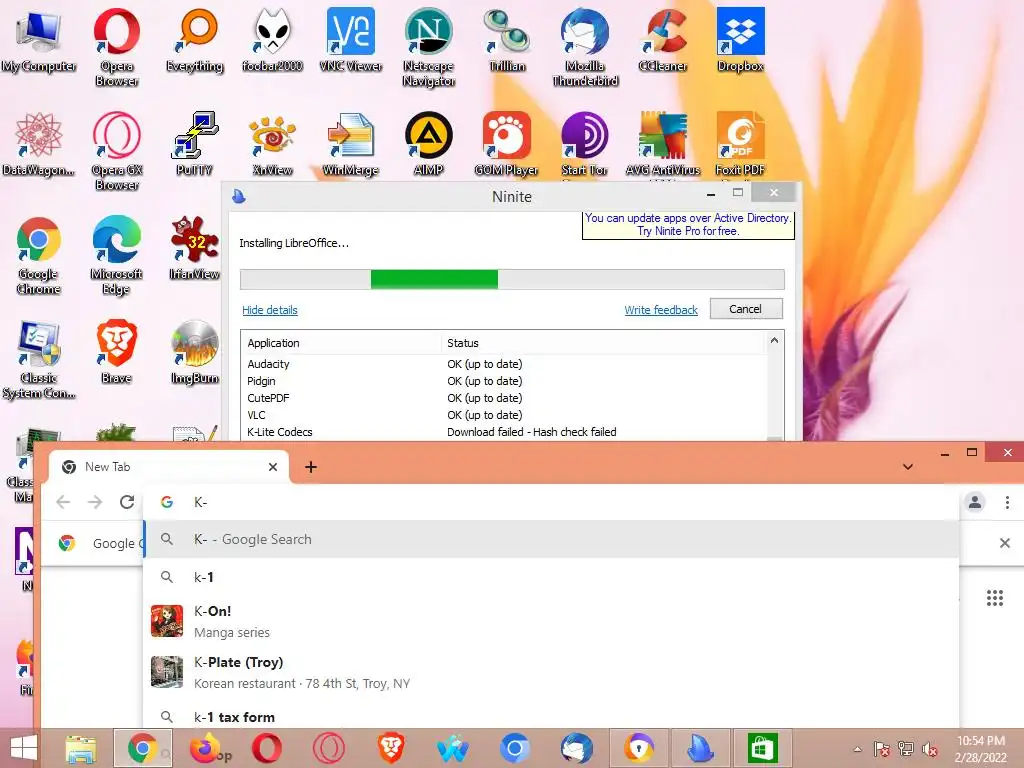Viewport: 1024px width, 768px height.
Task: Reload the page in Chrome
Action: [127, 502]
